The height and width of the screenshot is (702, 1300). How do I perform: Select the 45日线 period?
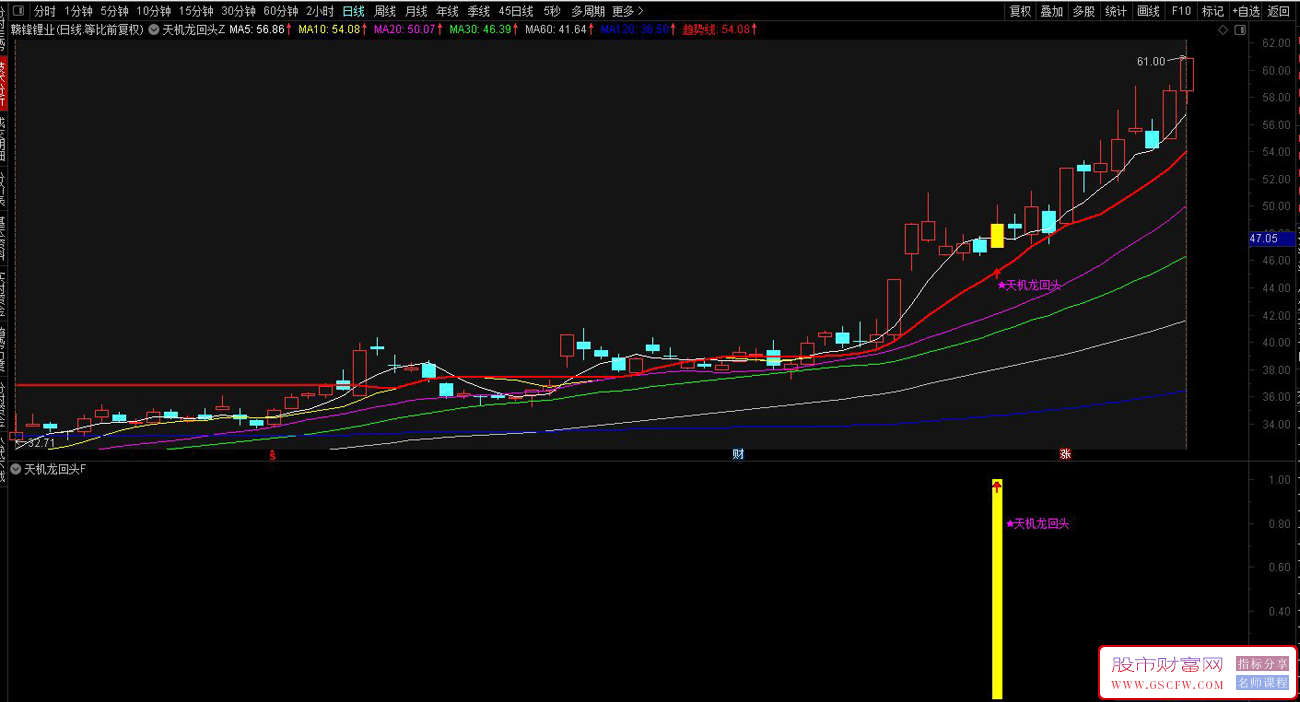click(x=516, y=11)
